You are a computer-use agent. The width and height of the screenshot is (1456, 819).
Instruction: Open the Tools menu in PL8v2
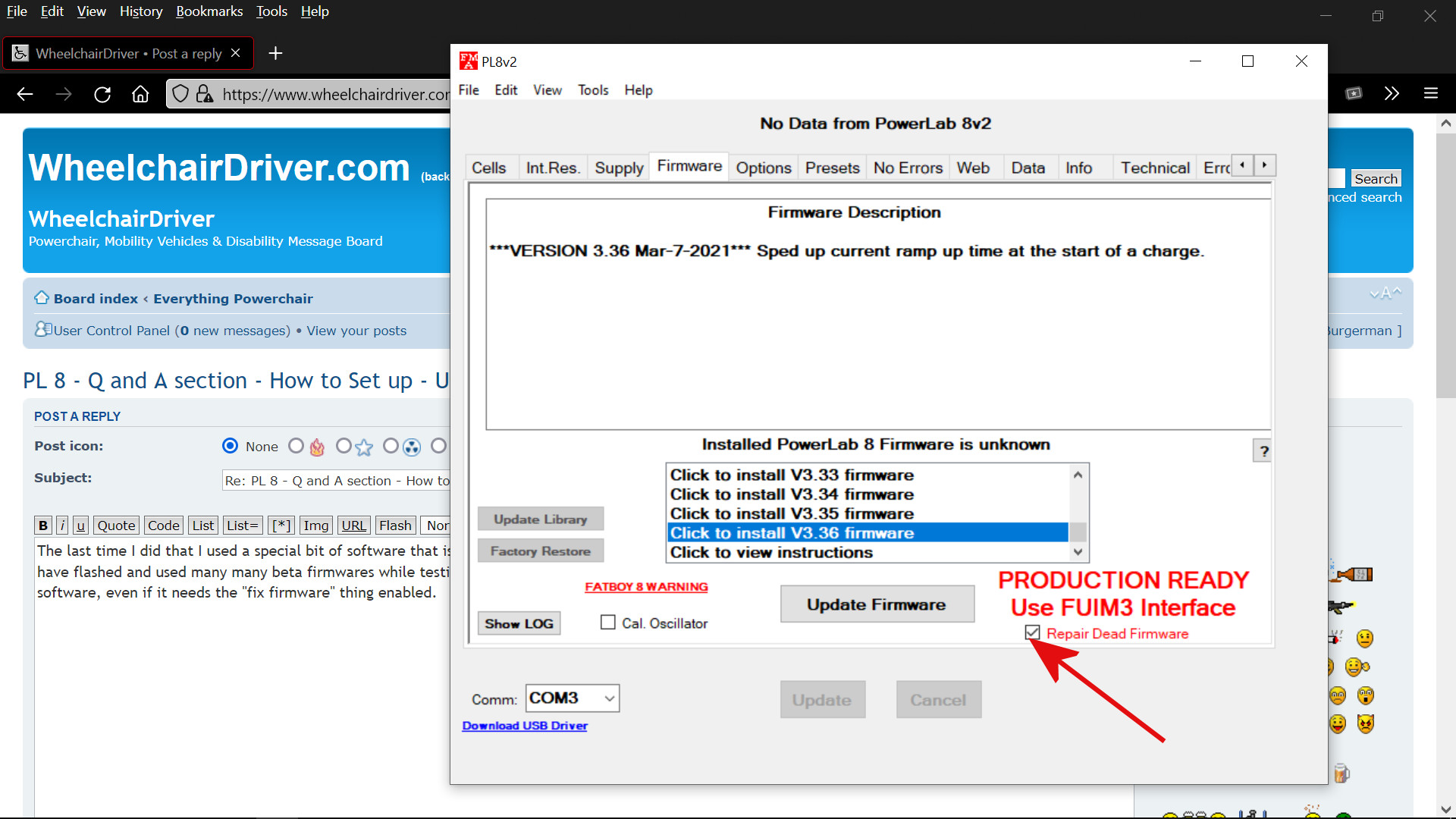[x=593, y=90]
